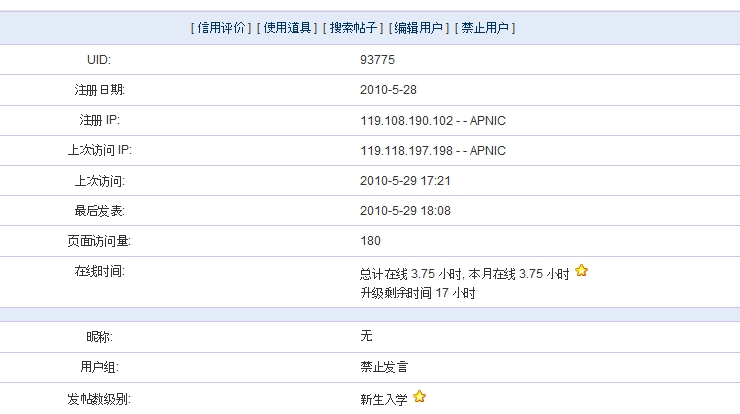Image resolution: width=740 pixels, height=414 pixels.
Task: Open 编辑用户 to edit user
Action: pos(419,28)
